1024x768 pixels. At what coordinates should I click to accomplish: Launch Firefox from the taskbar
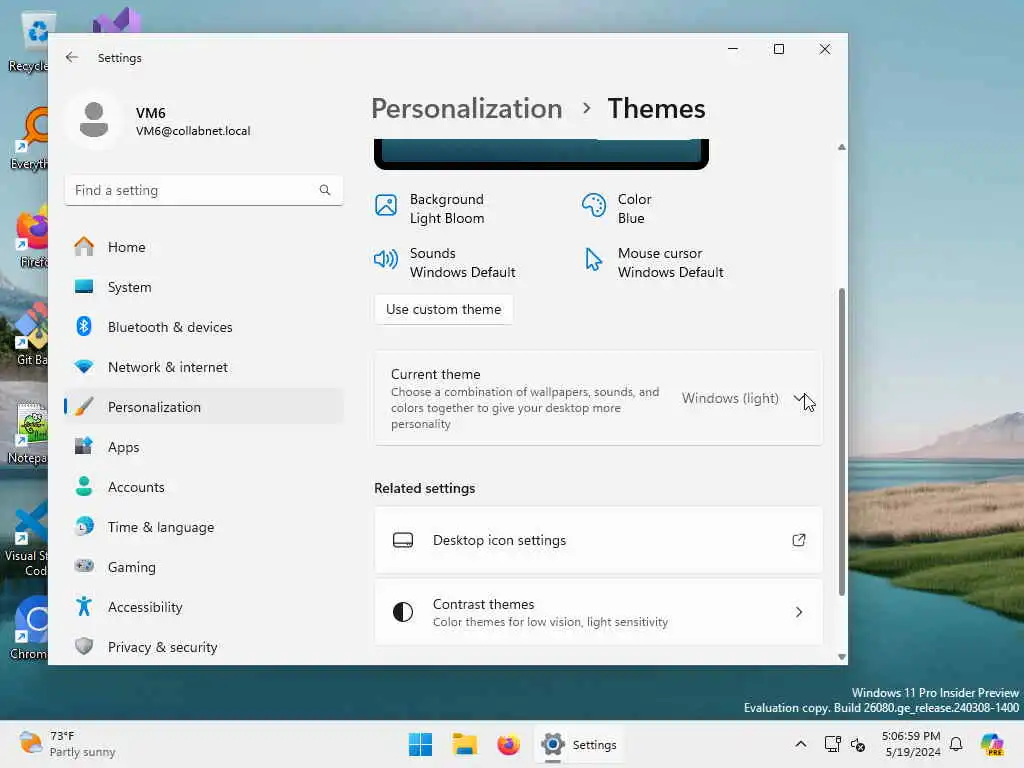508,744
